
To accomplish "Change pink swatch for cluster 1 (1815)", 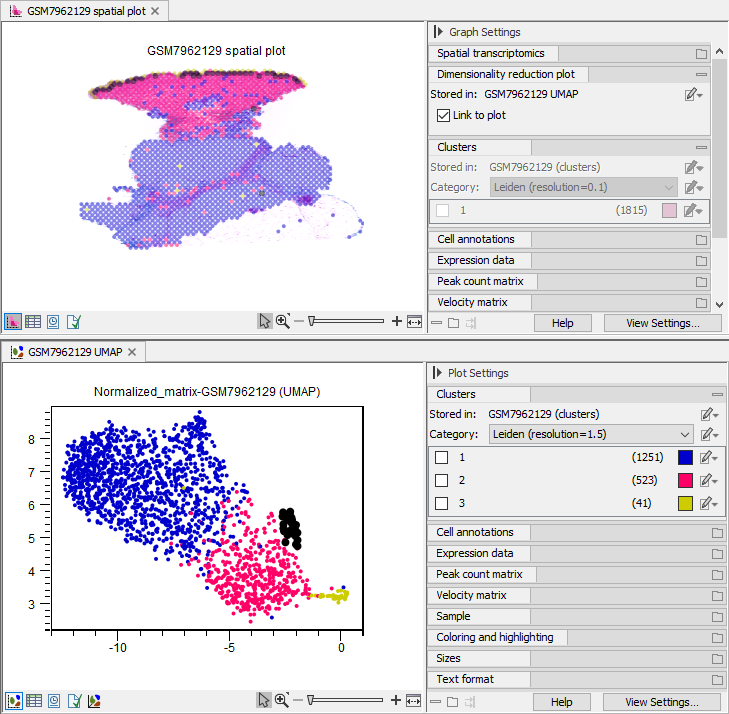I will pyautogui.click(x=669, y=211).
